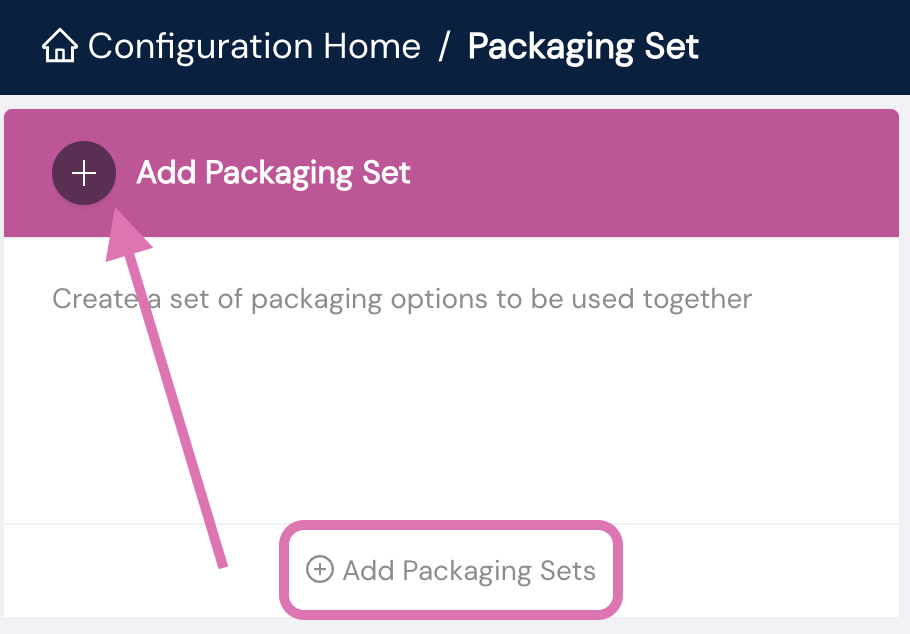Open Add Packaging Set via the round purple button
The image size is (910, 634).
coord(83,172)
